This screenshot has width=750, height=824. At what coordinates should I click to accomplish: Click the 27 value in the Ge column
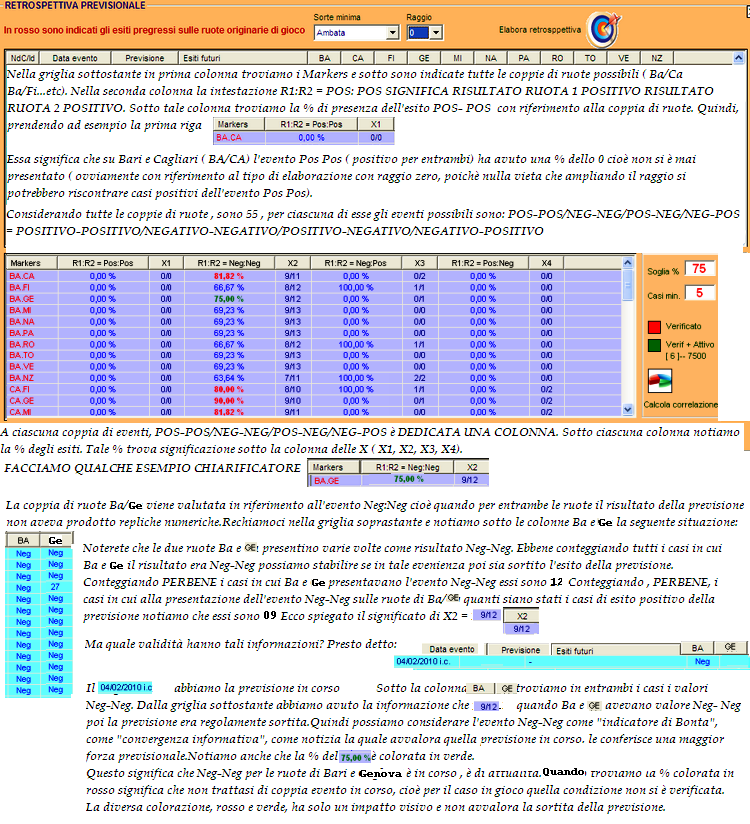pyautogui.click(x=55, y=587)
